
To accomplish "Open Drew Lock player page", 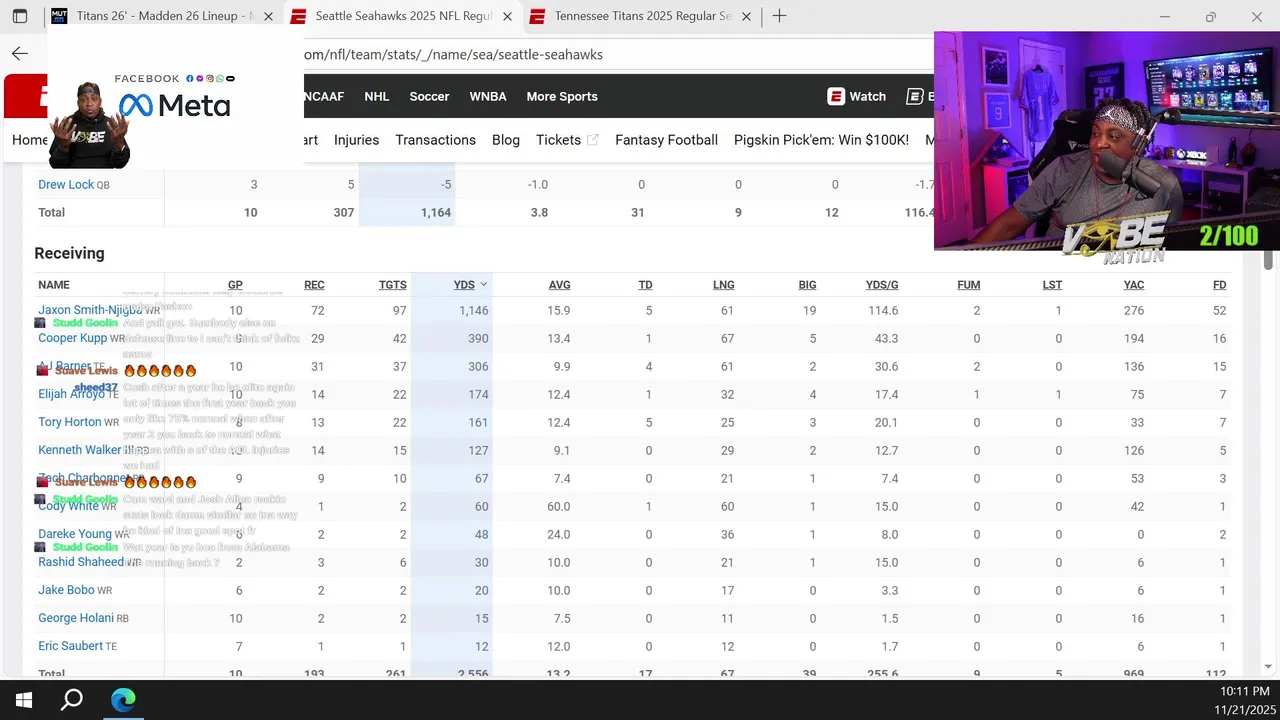I will [66, 184].
